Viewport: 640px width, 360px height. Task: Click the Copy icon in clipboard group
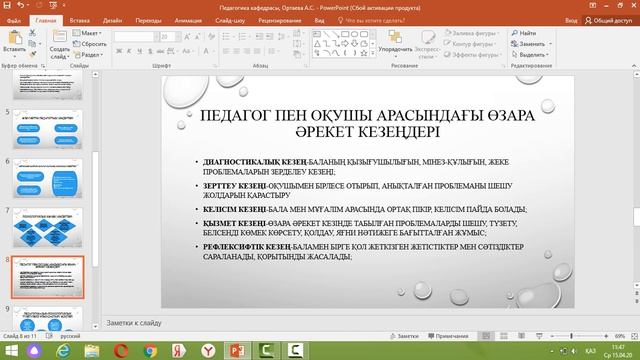coord(32,44)
